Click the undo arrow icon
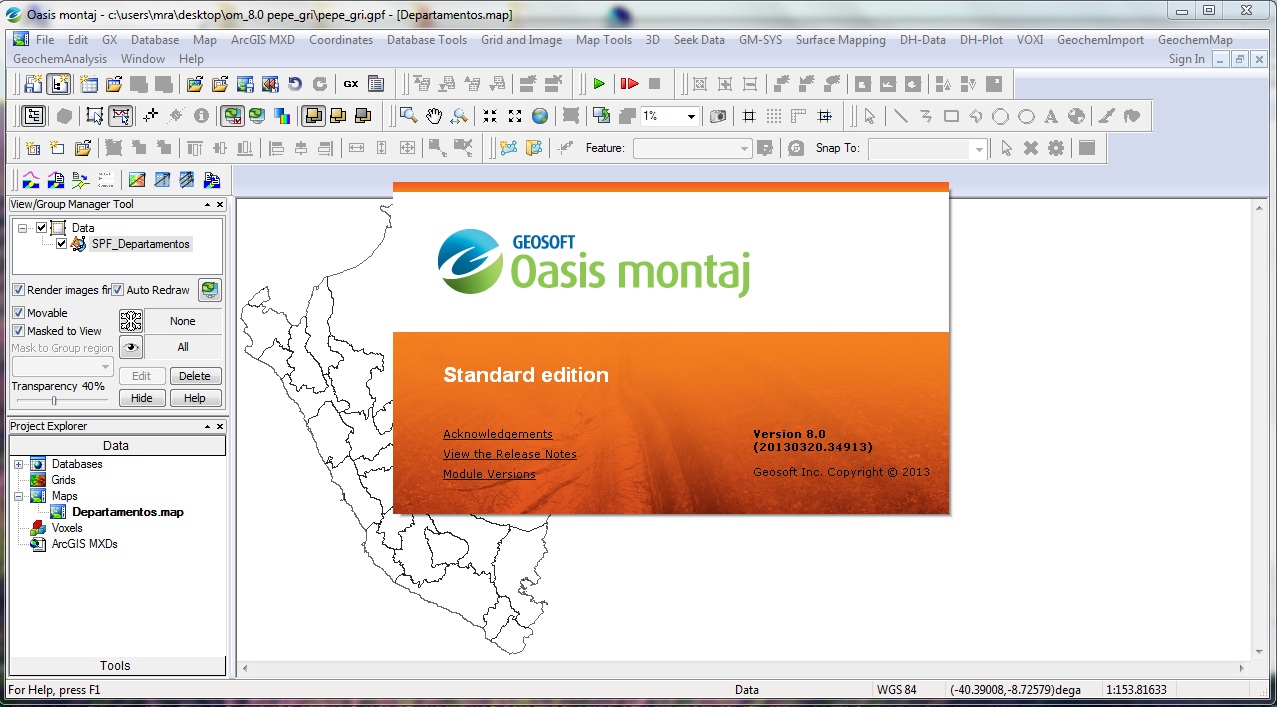1277x707 pixels. pos(295,84)
